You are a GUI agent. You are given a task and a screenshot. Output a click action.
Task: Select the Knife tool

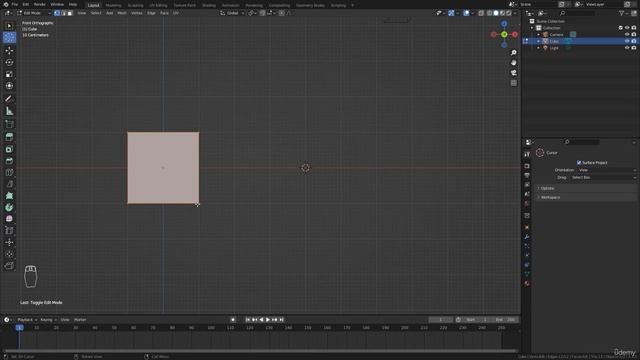click(x=9, y=184)
